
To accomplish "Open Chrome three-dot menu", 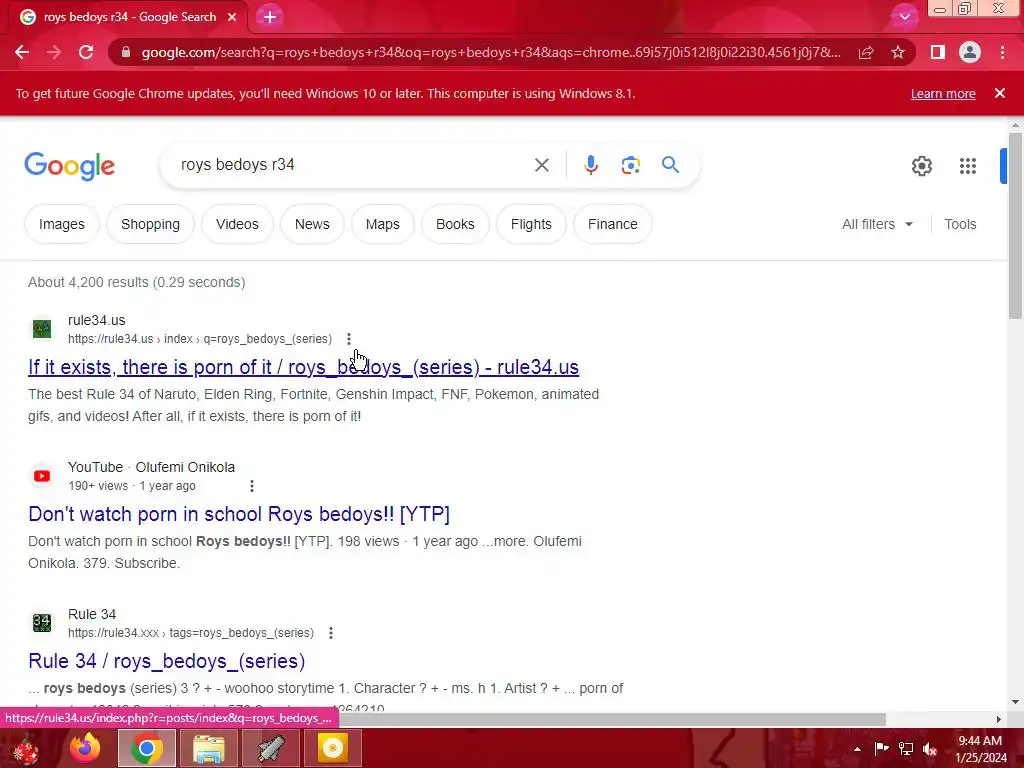I will click(x=1002, y=52).
